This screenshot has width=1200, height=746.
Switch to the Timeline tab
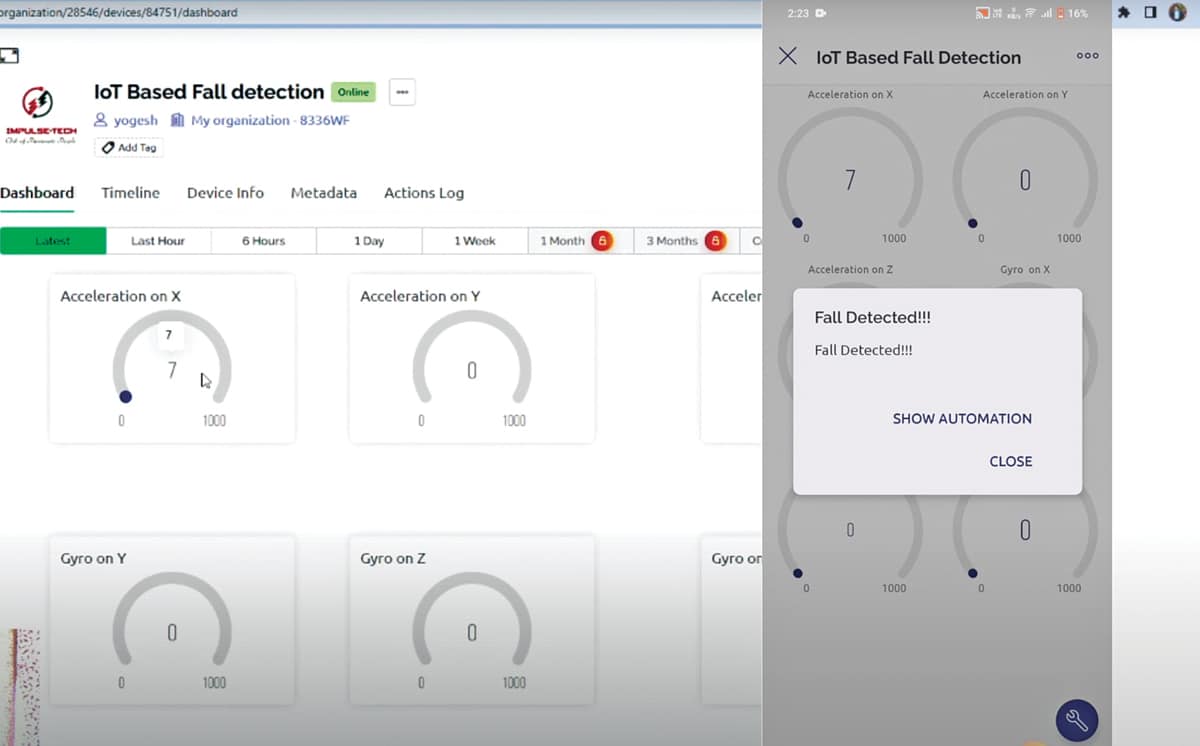130,193
